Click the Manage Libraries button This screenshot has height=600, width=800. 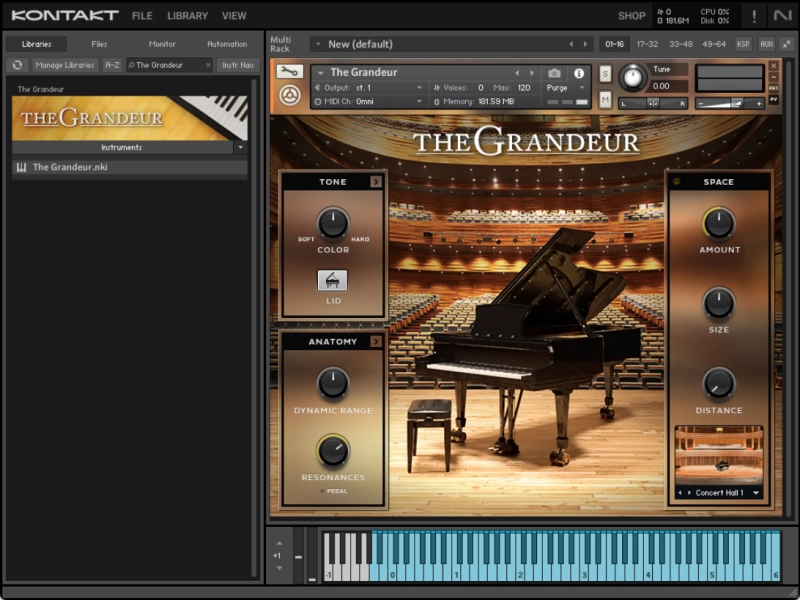click(65, 65)
